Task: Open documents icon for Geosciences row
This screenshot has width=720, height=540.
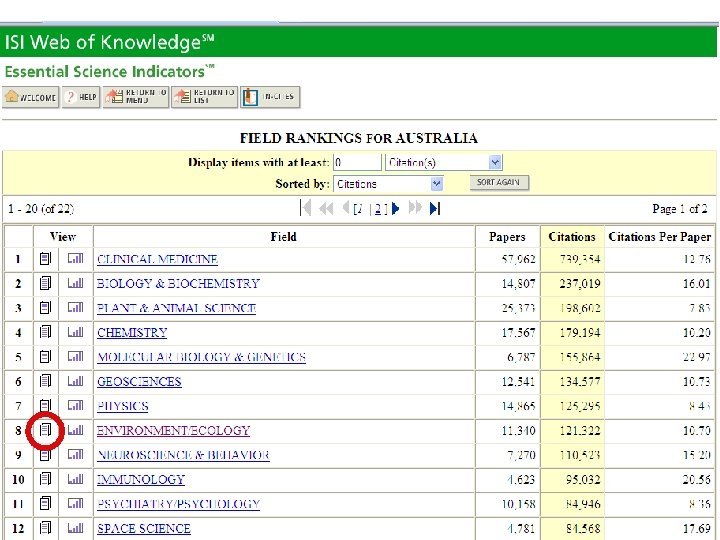Action: click(x=45, y=381)
